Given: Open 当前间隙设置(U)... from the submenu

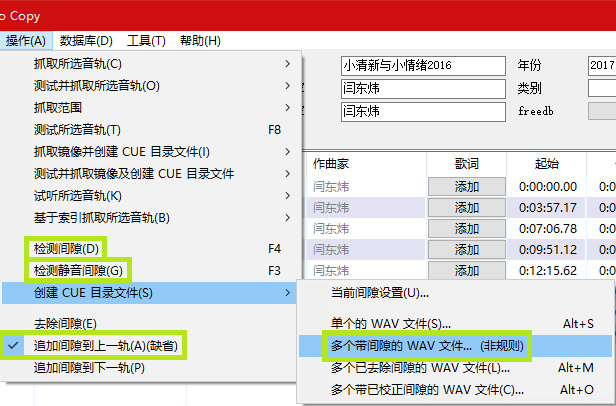Looking at the screenshot, I should (x=380, y=292).
